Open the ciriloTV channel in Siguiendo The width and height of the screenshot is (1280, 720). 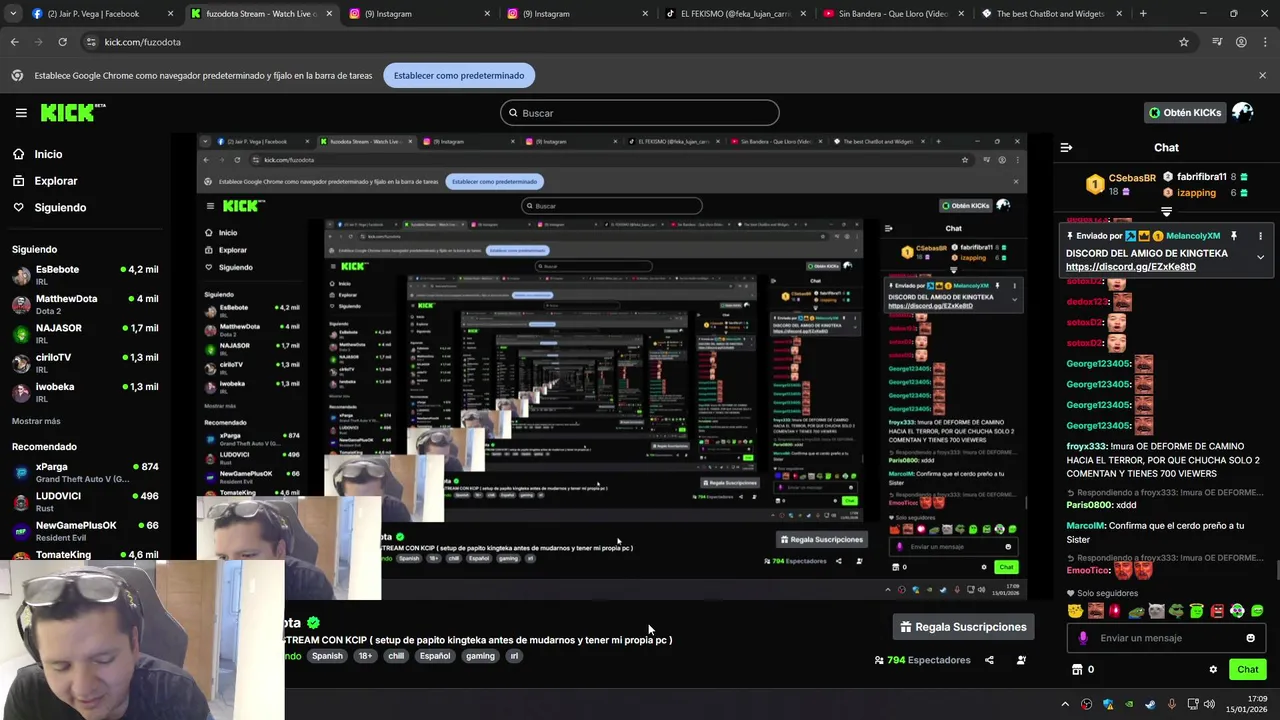[85, 362]
